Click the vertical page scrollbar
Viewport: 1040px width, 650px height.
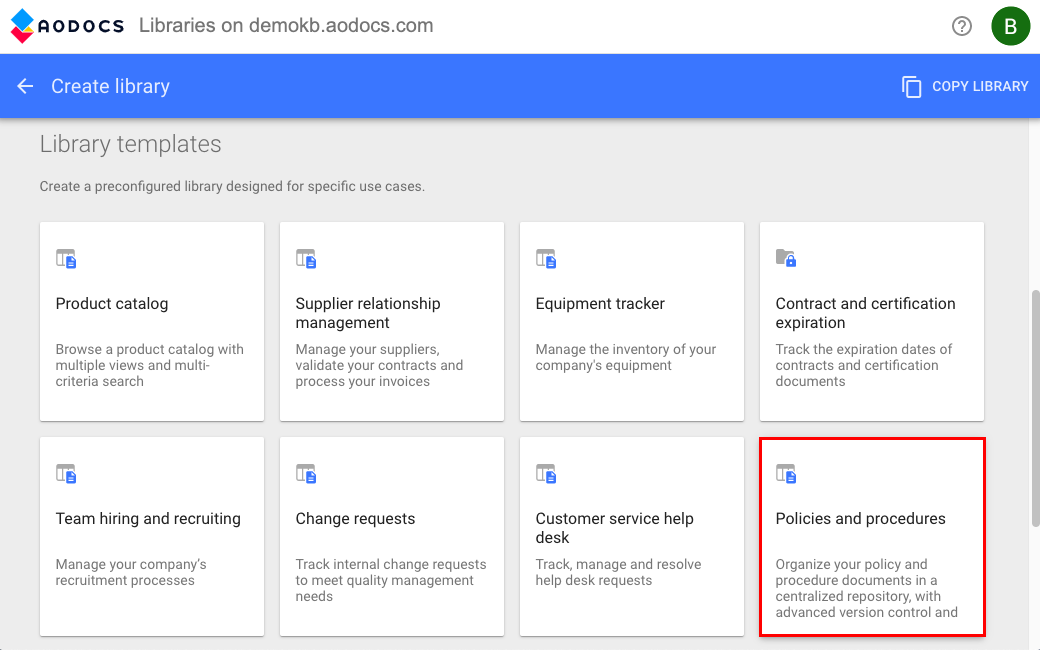1034,408
